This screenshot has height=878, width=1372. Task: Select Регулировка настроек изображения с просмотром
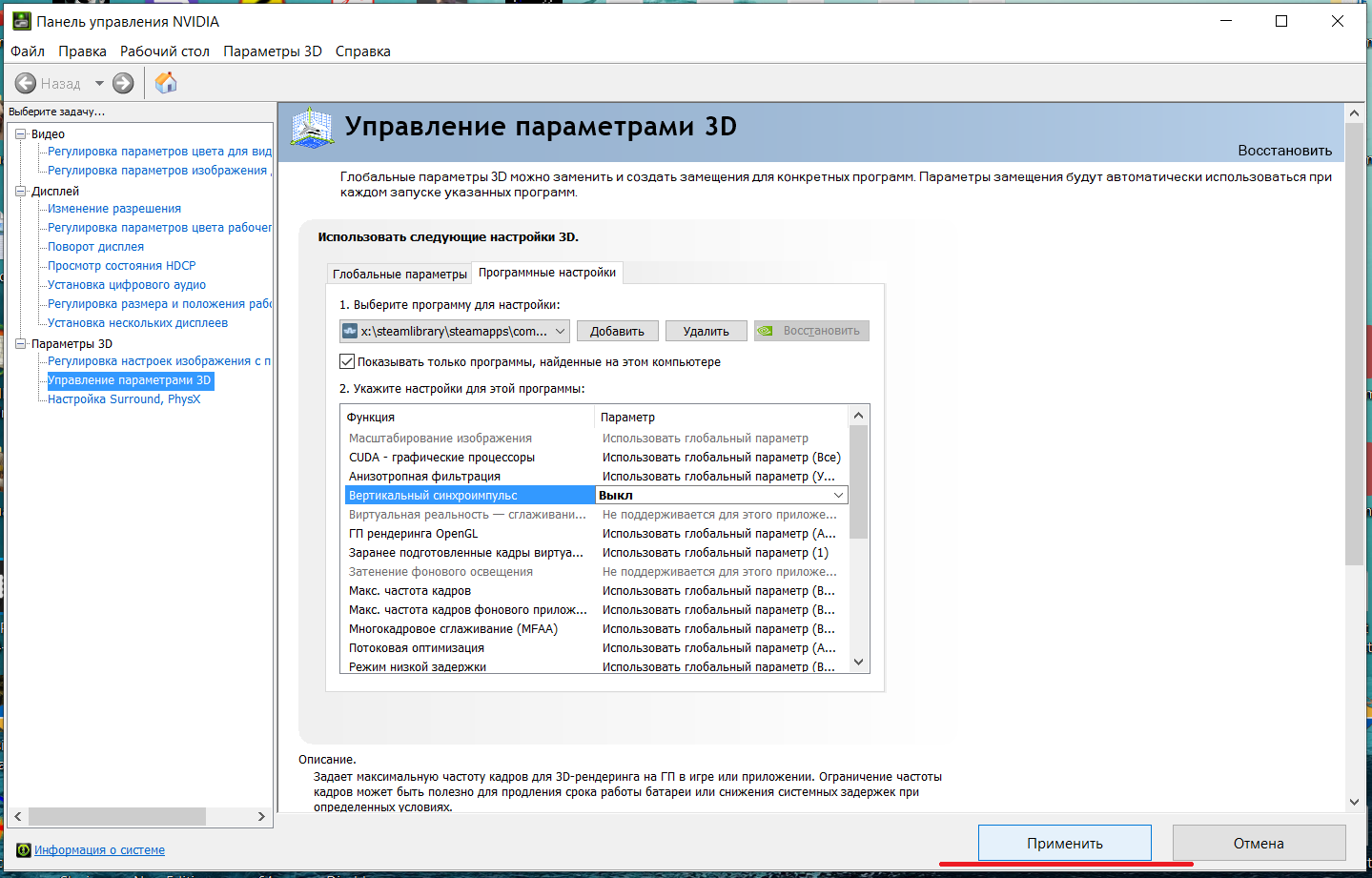[x=159, y=361]
